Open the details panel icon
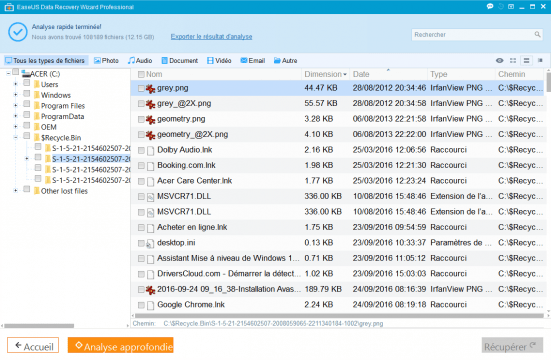The height and width of the screenshot is (360, 551). (540, 60)
